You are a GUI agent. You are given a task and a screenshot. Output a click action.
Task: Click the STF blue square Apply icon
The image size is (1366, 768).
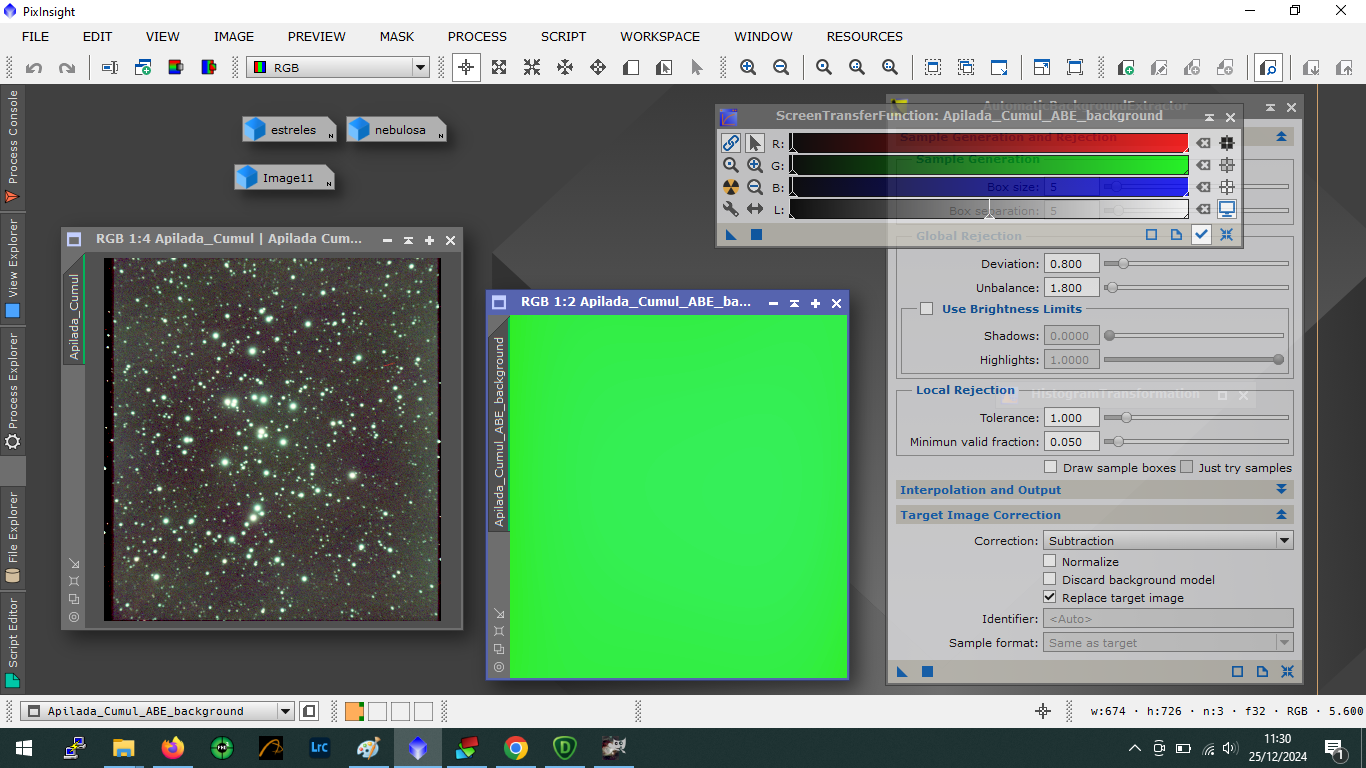click(756, 235)
